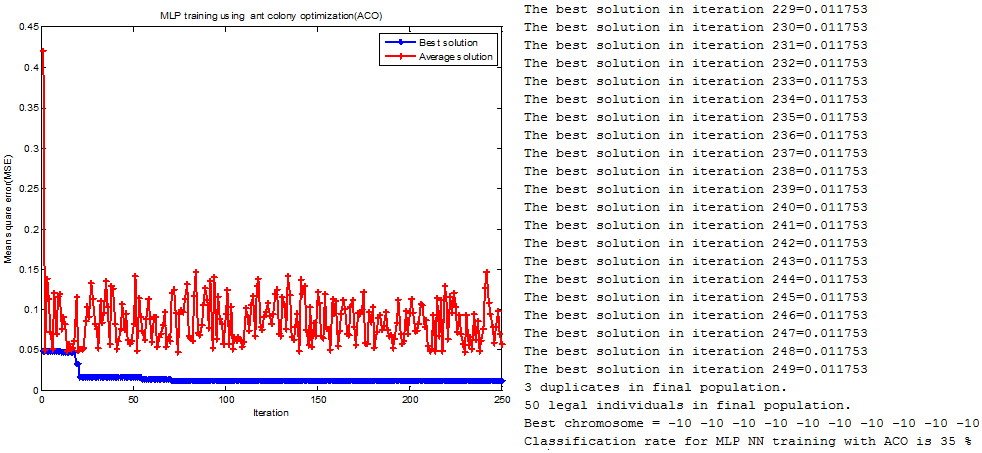Click '3 duplicates in final population' line
The width and height of the screenshot is (982, 453).
tap(655, 387)
